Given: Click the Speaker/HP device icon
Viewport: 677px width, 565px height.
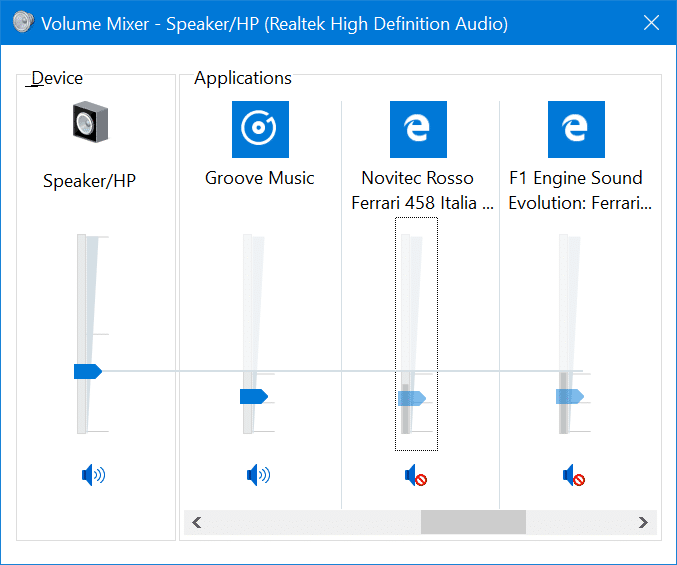Looking at the screenshot, I should pyautogui.click(x=90, y=122).
